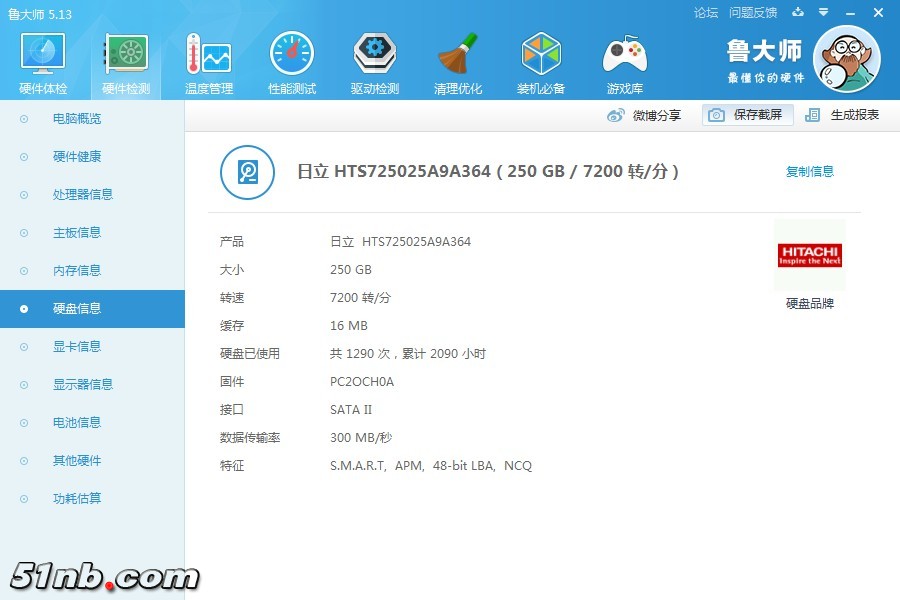This screenshot has height=600, width=900.
Task: Click the 鲁大师 mascot avatar
Action: click(846, 59)
